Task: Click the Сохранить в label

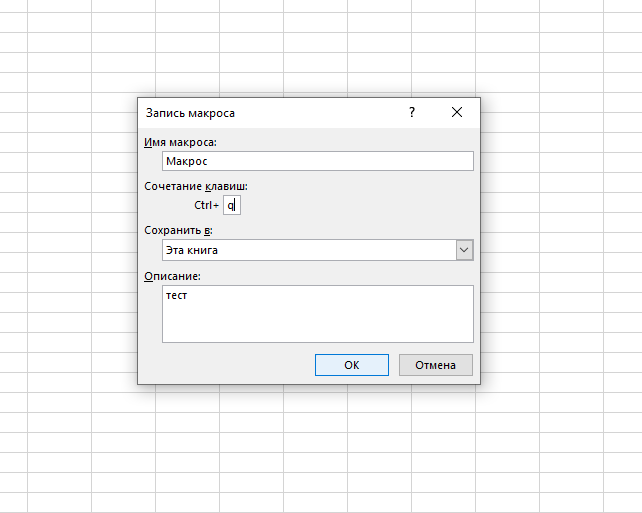Action: point(178,231)
